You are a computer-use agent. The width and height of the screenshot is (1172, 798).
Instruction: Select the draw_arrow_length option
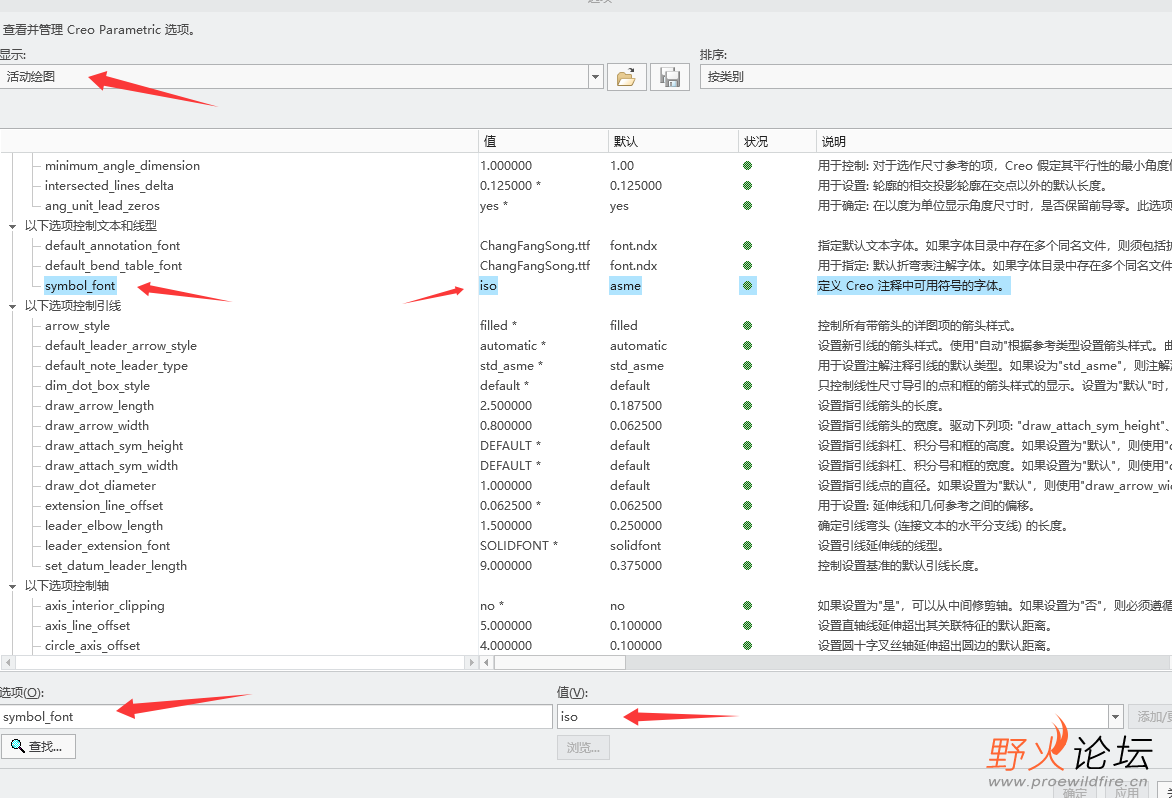[x=99, y=406]
